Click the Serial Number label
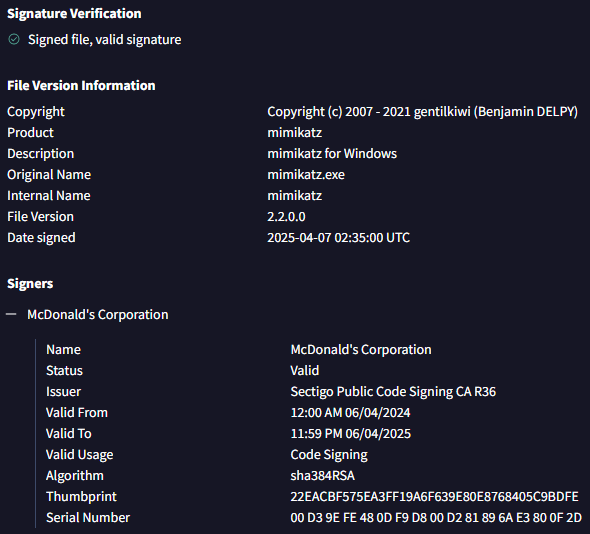Screen dimensions: 590x534 pyautogui.click(x=88, y=518)
